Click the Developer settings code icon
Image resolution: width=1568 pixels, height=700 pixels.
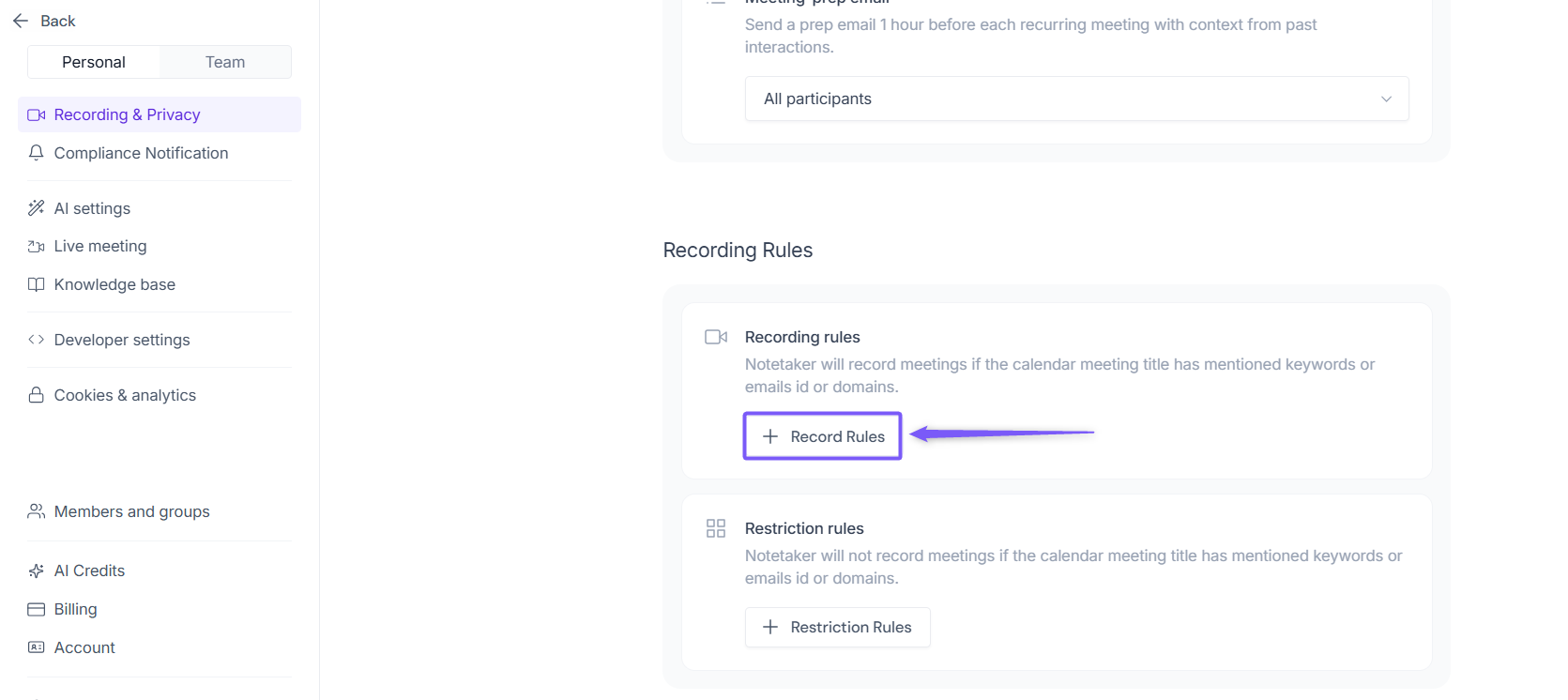click(37, 340)
